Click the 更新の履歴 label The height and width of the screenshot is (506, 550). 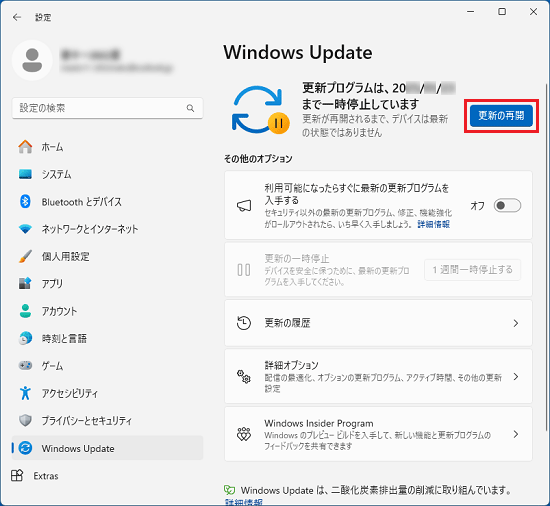(x=287, y=323)
